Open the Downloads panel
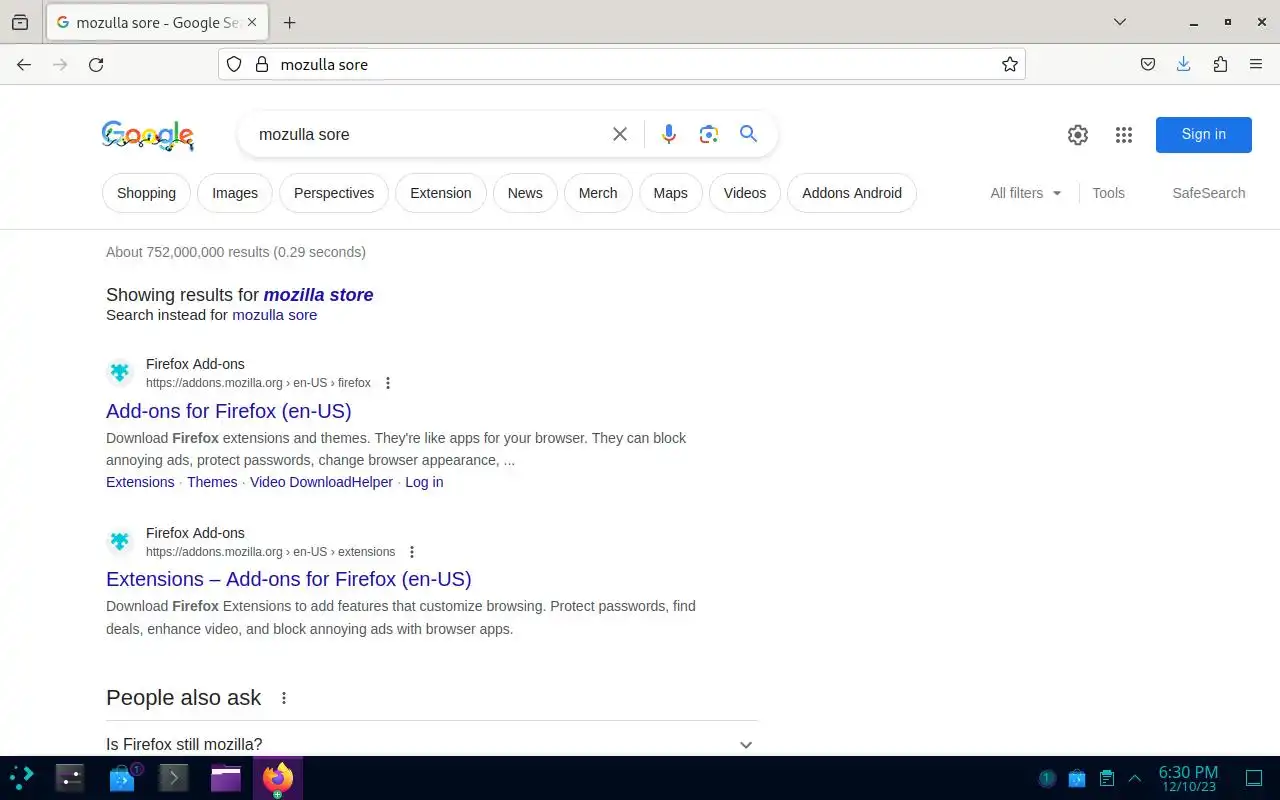 point(1184,64)
